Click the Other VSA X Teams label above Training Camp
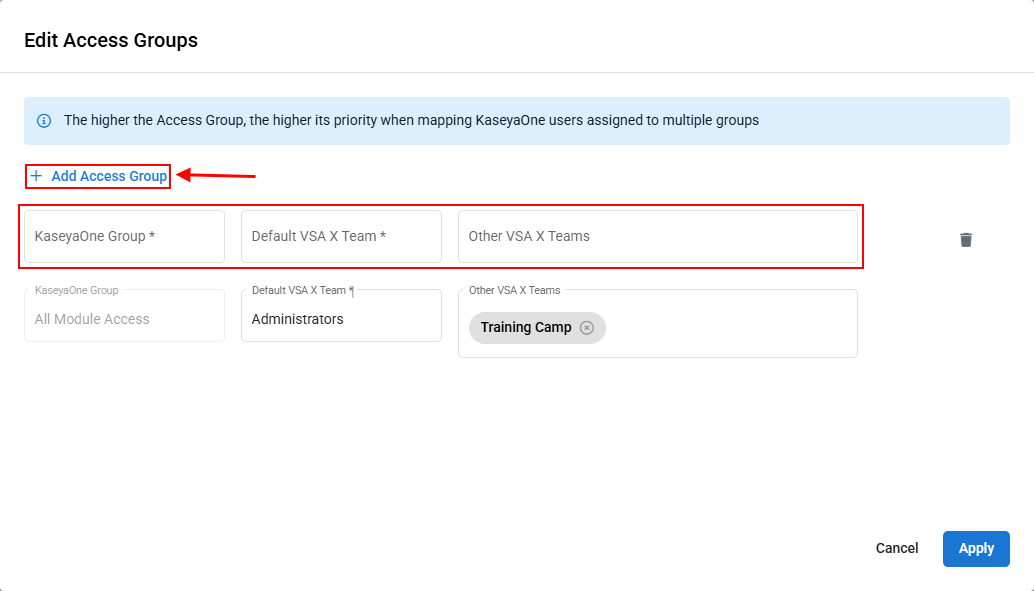The image size is (1034, 591). (514, 290)
